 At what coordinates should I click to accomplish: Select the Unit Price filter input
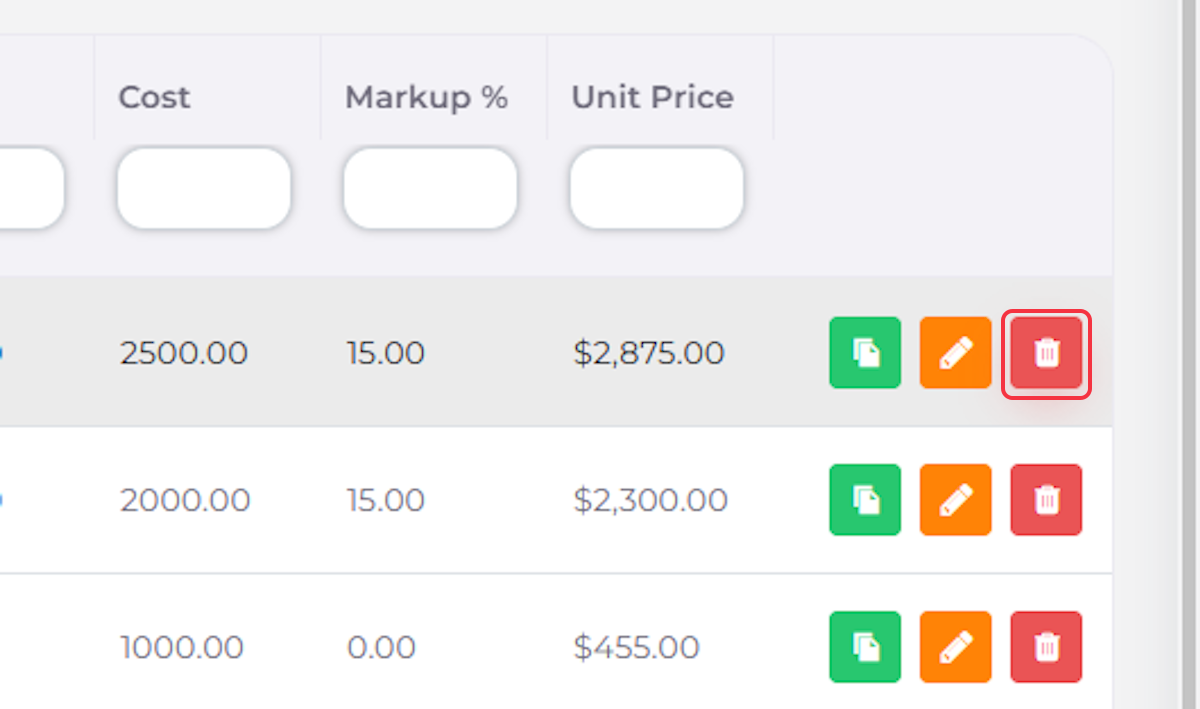coord(657,188)
